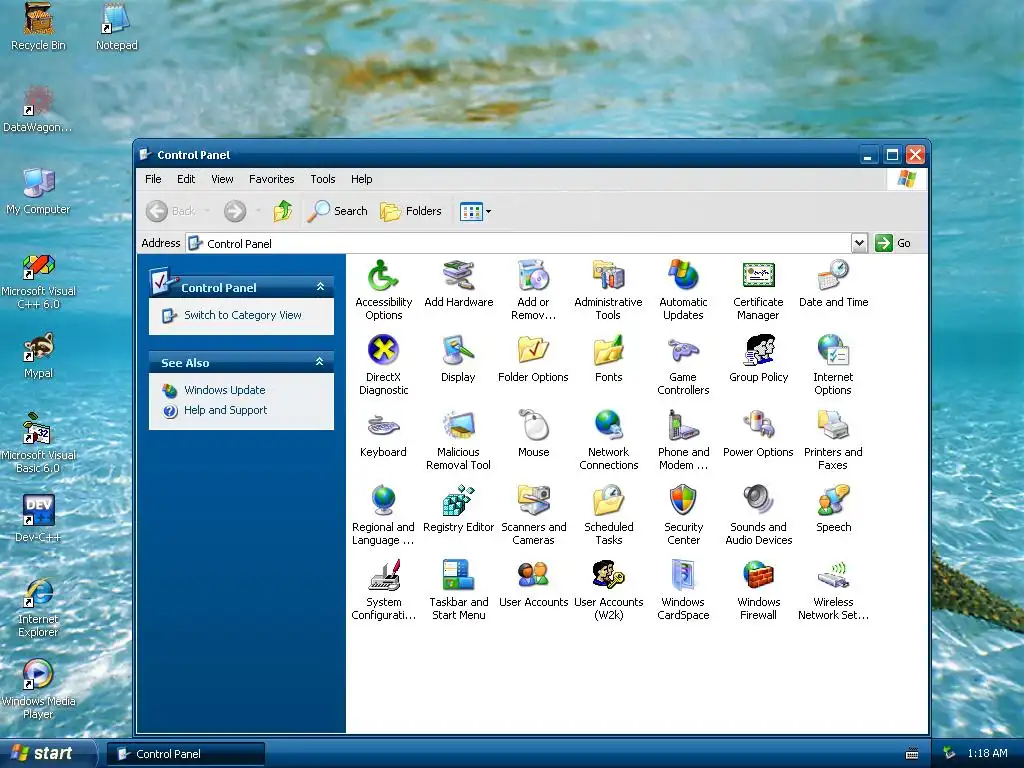Open the Tools menu
This screenshot has width=1024, height=768.
pos(323,179)
